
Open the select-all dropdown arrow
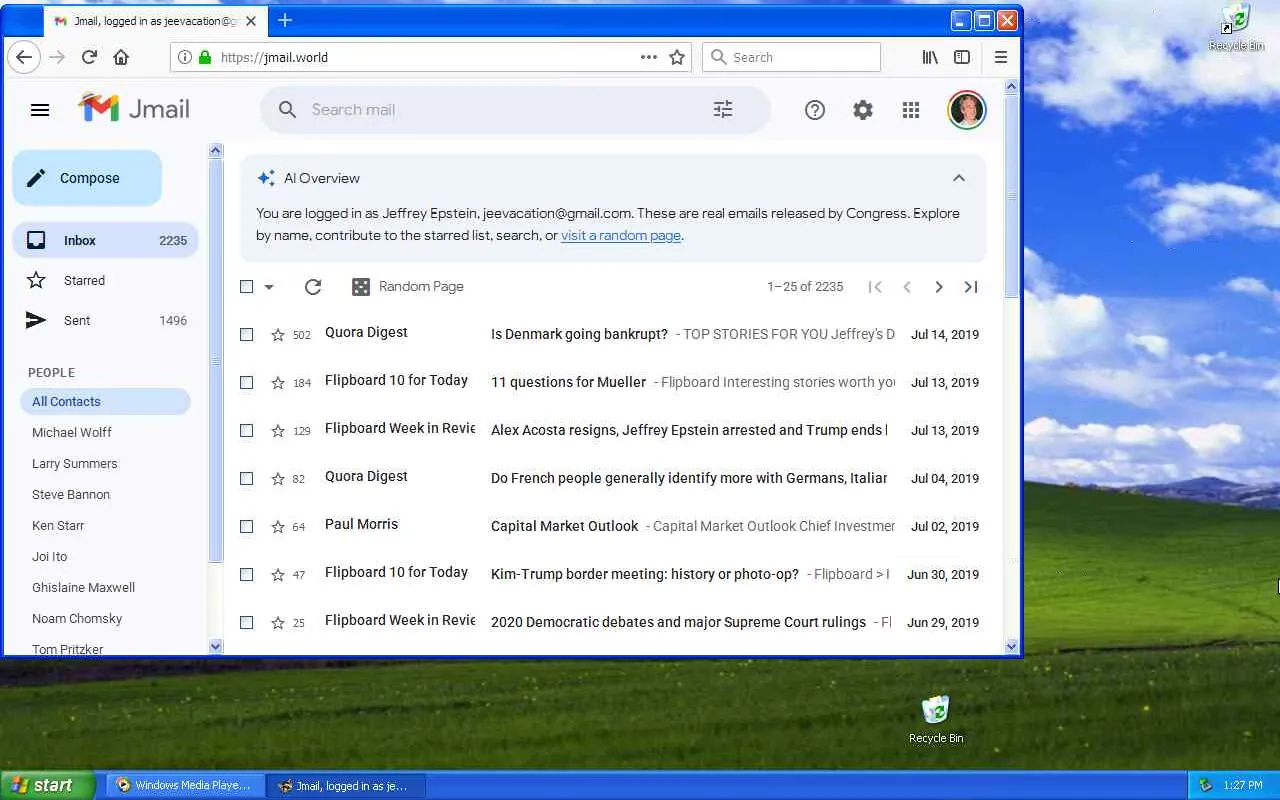click(x=269, y=287)
